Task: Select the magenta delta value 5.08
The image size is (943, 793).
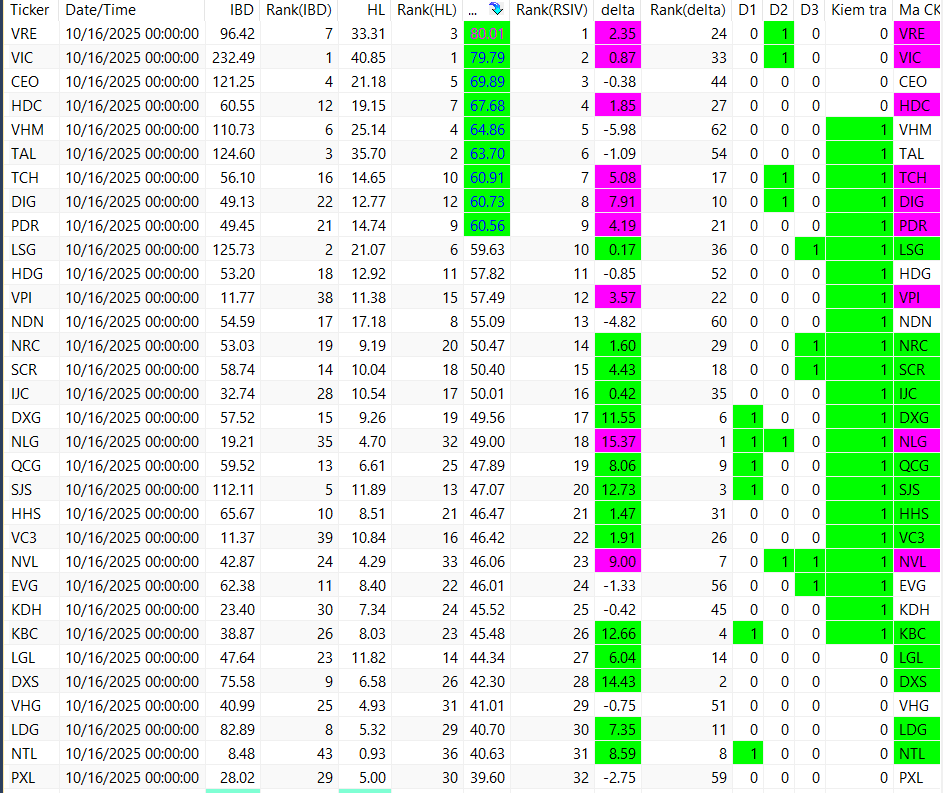Action: (618, 178)
